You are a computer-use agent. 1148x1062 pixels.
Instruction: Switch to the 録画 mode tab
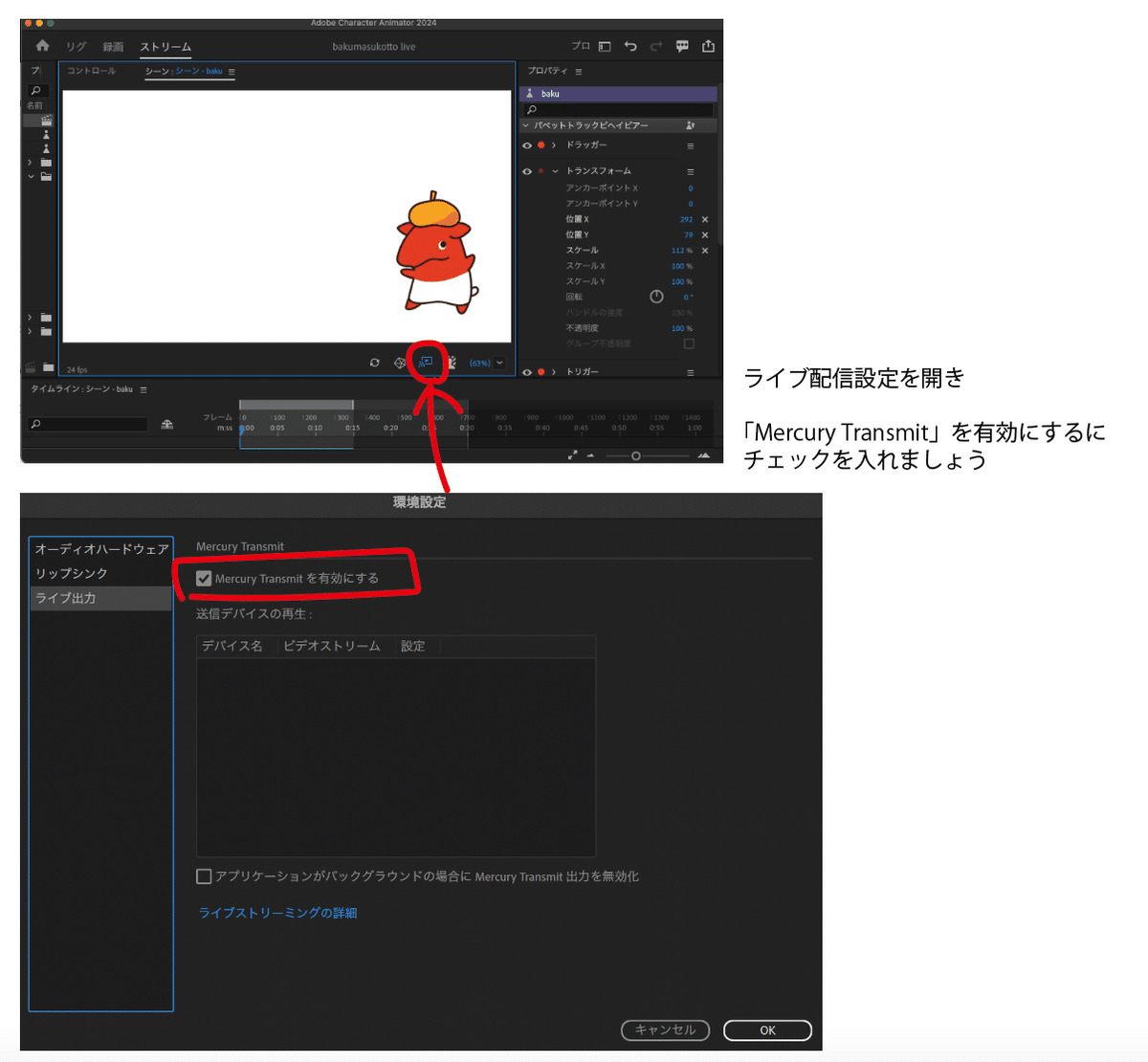pyautogui.click(x=113, y=47)
